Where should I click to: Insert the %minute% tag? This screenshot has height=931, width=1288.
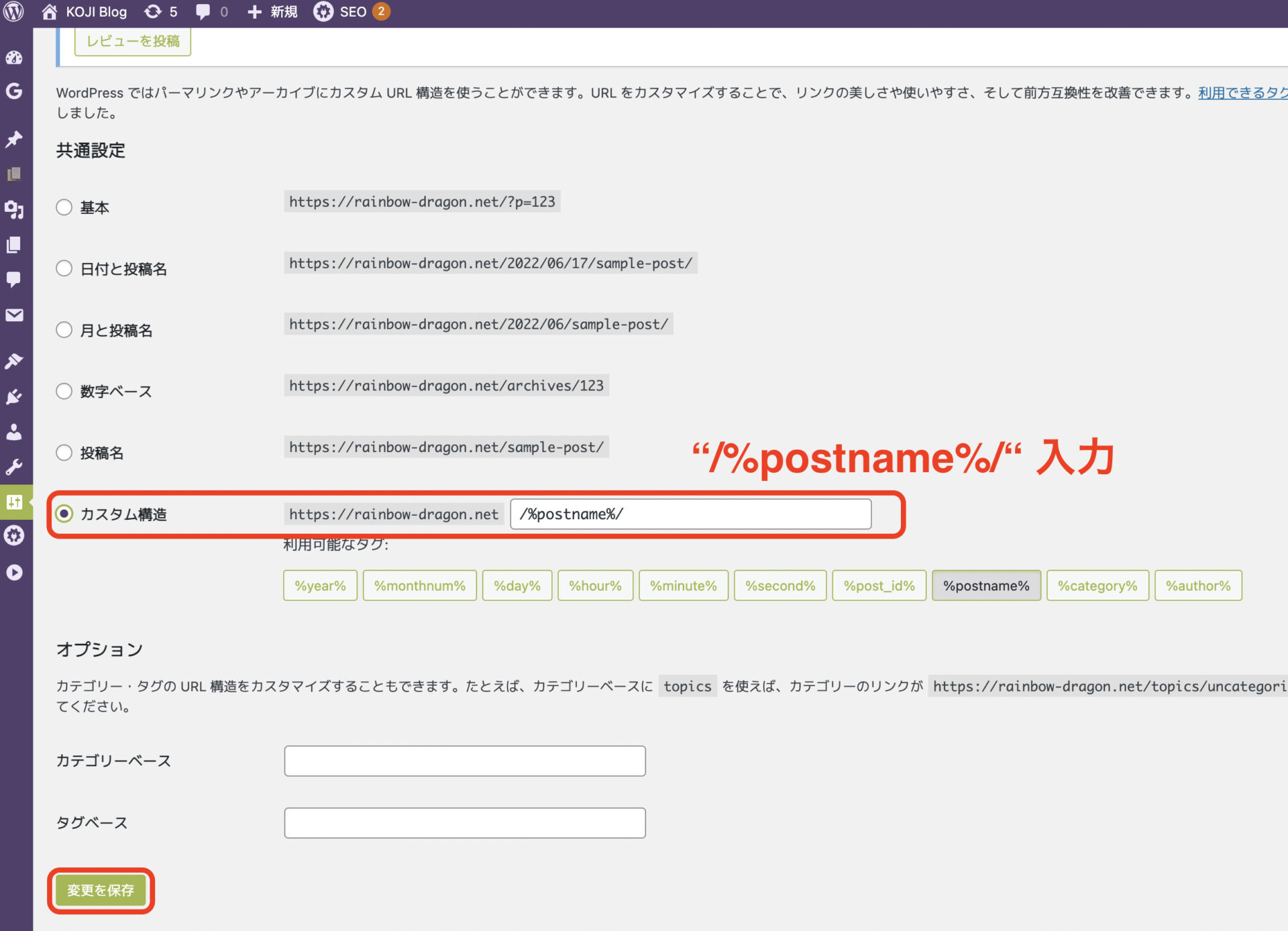coord(684,586)
